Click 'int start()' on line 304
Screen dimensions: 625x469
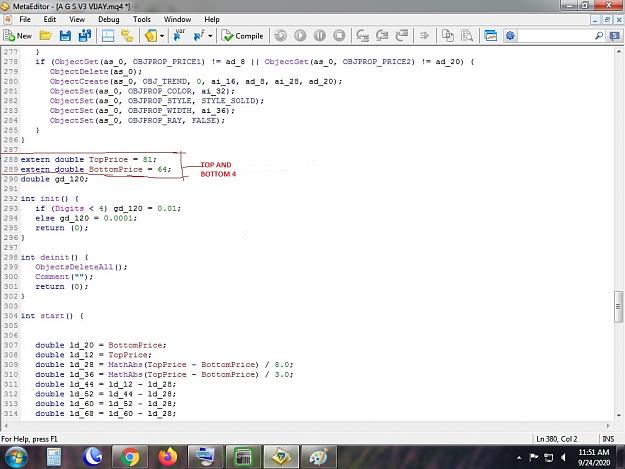(47, 316)
